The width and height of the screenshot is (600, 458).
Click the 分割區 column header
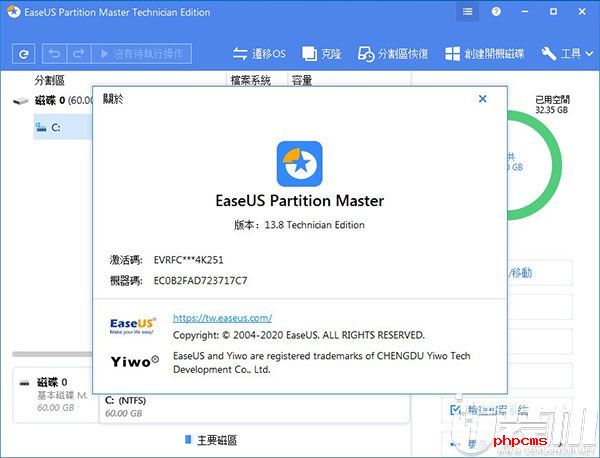click(x=49, y=80)
